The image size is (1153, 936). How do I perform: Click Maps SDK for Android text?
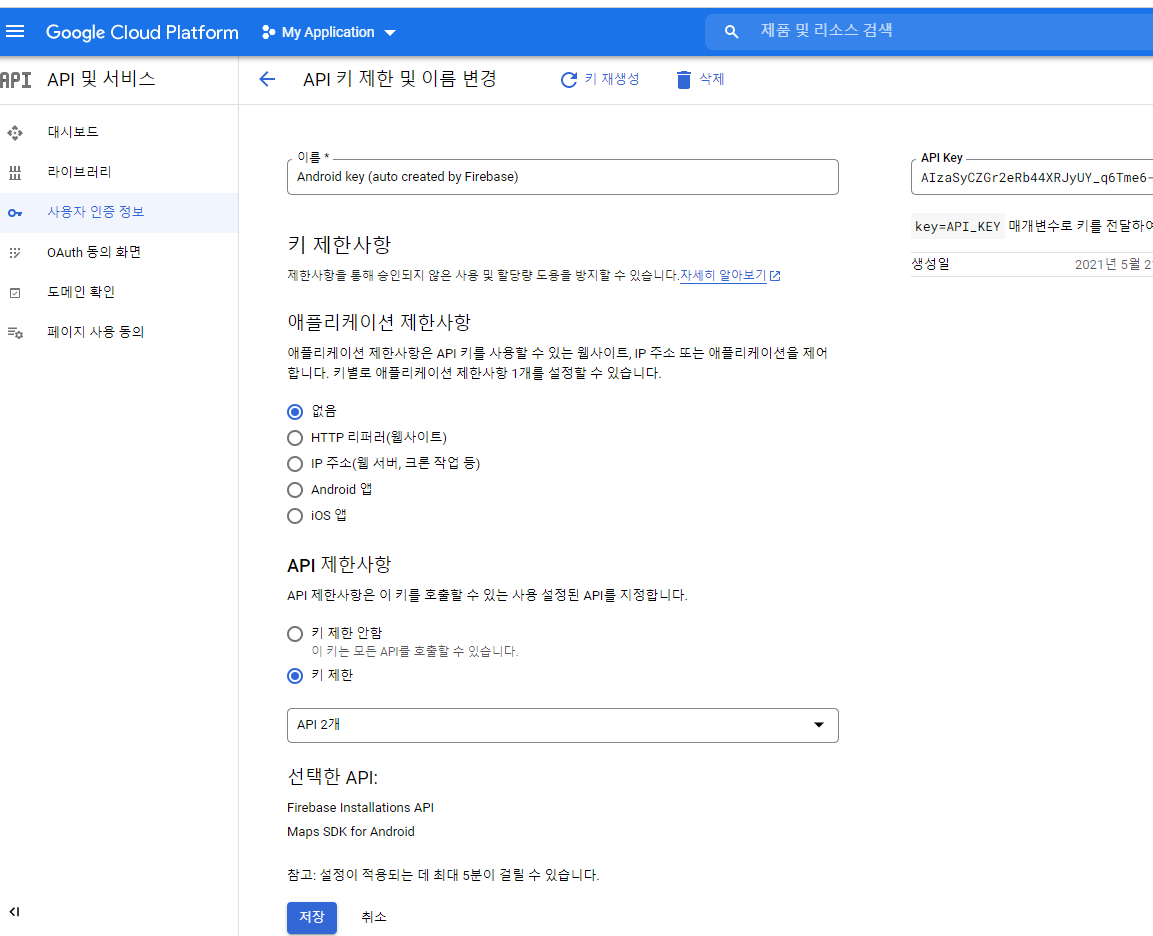(351, 832)
